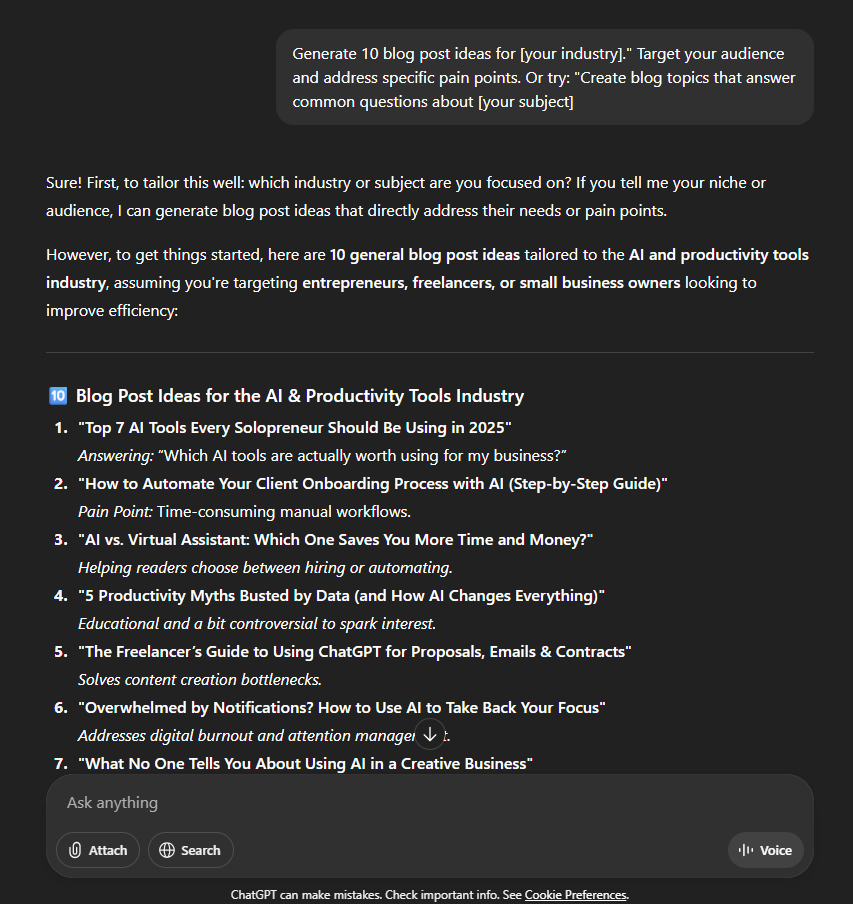Click the "Blog Post Ideas" section heading text

(300, 396)
